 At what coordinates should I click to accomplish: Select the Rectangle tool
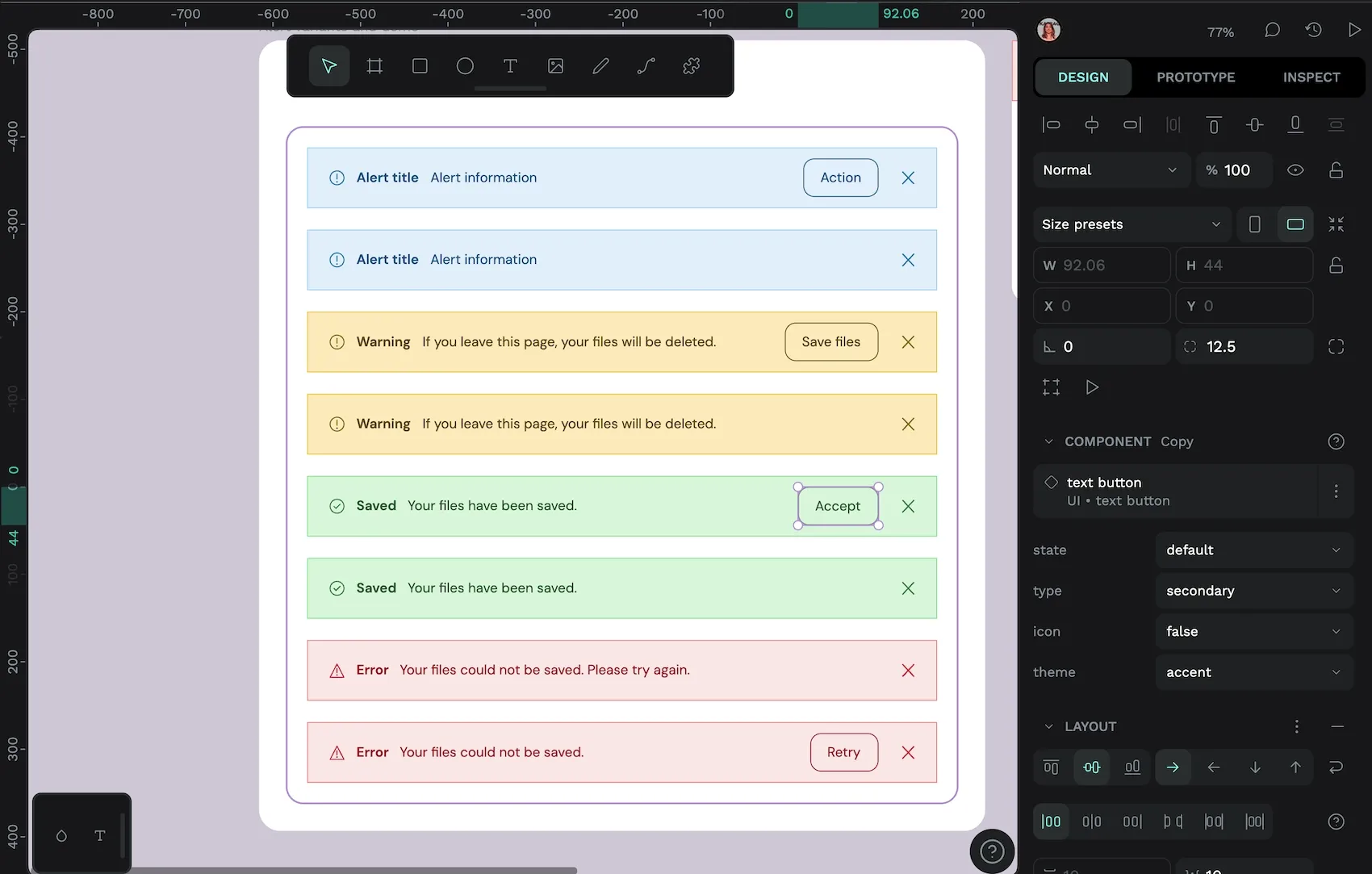click(420, 66)
